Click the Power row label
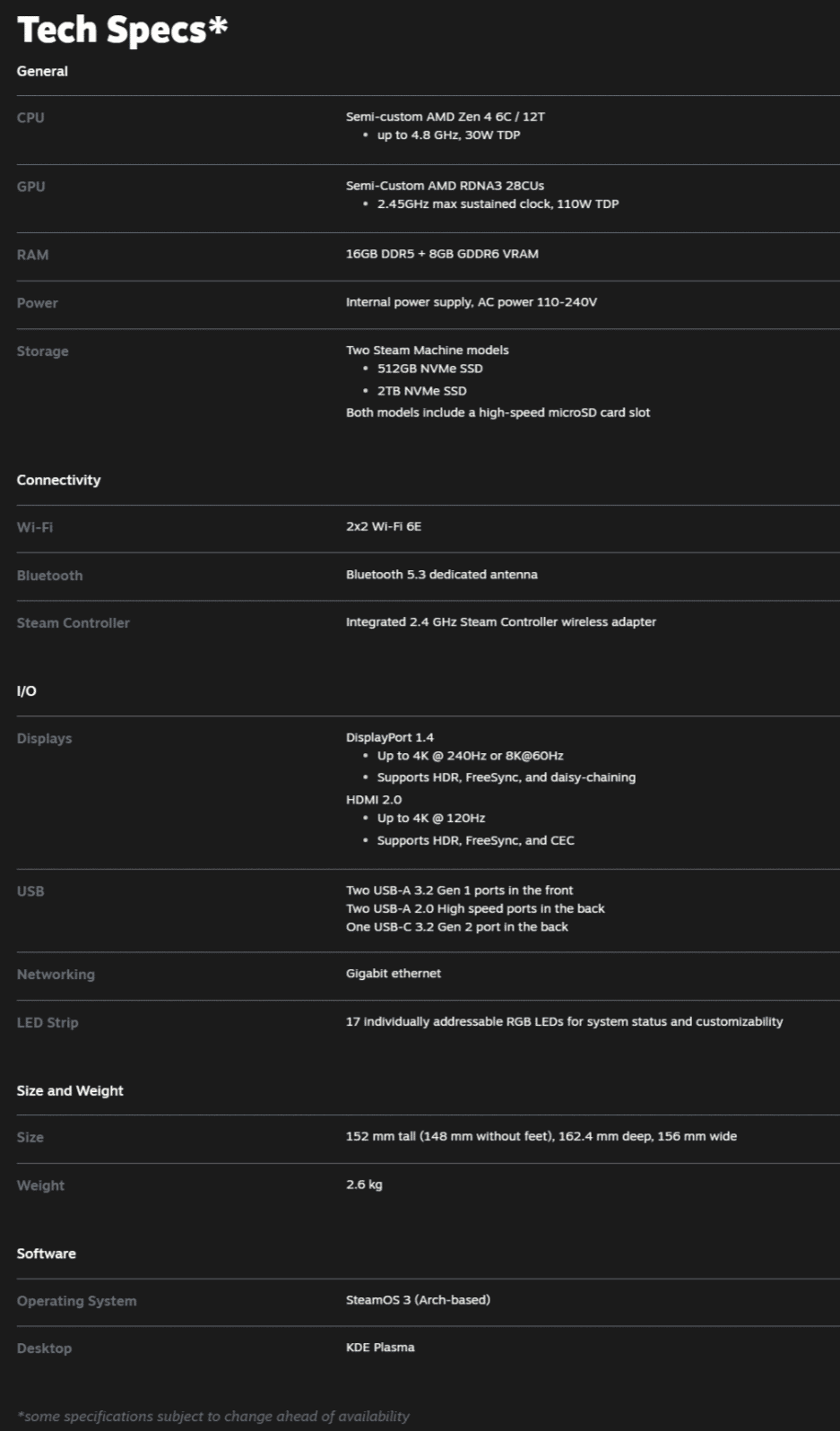The image size is (840, 1431). [x=37, y=303]
